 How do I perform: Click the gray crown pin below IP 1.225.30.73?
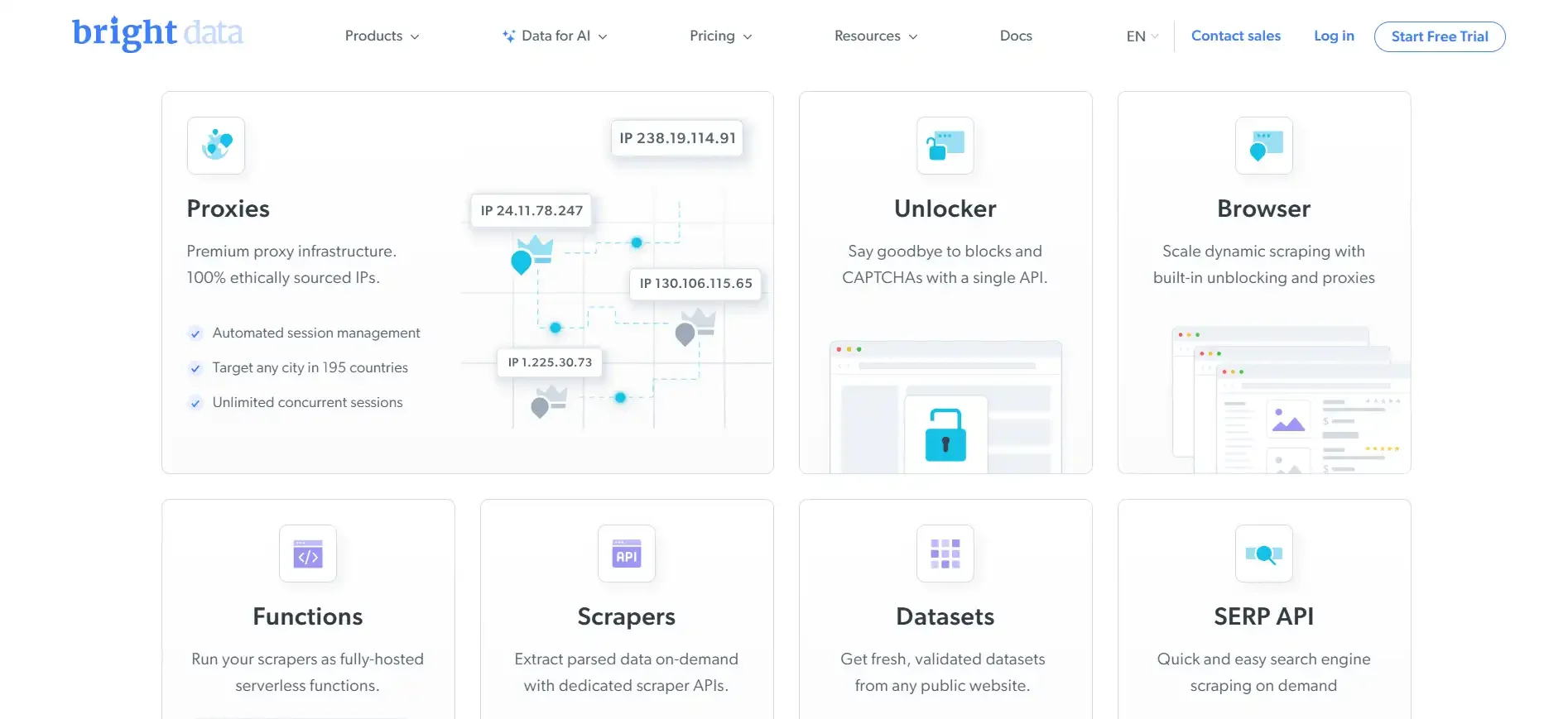pos(548,401)
